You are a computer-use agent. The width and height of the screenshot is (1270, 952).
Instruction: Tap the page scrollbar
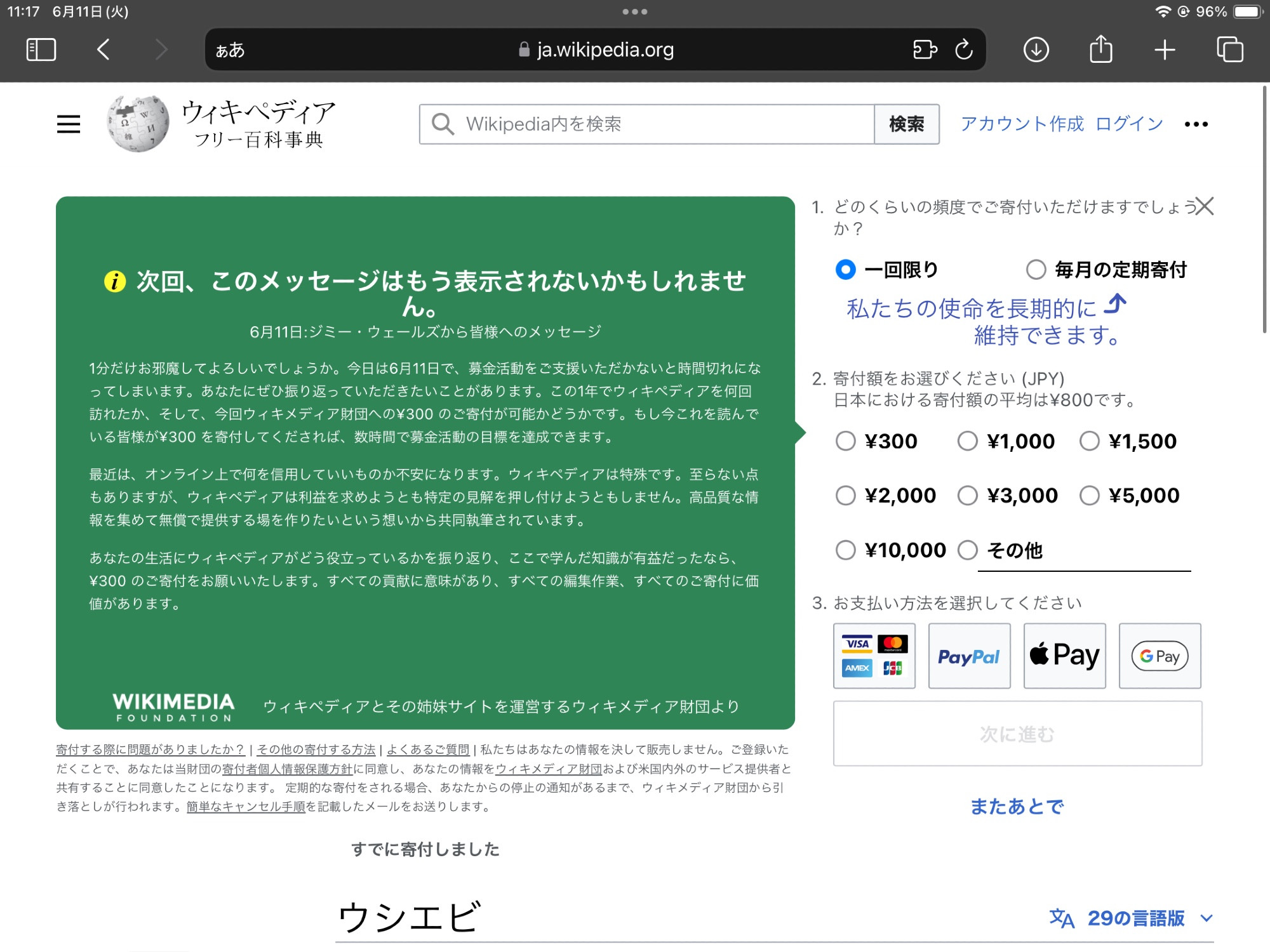pos(1264,209)
